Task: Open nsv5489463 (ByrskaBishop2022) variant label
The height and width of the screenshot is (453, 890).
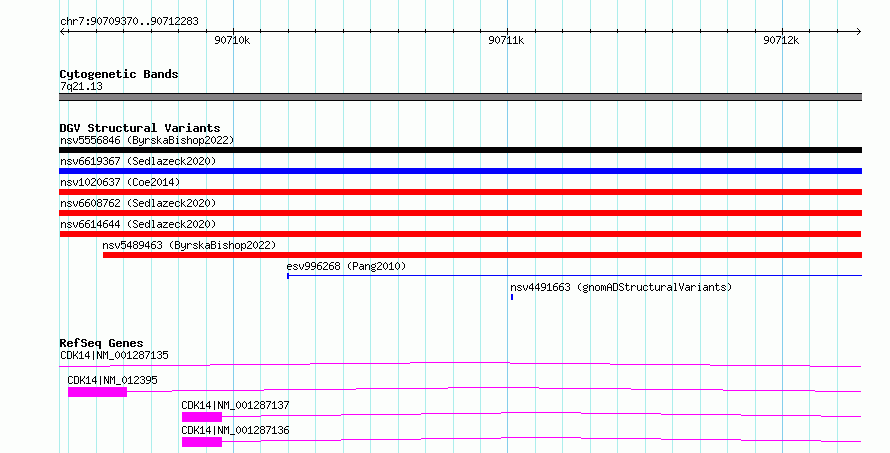Action: point(189,245)
